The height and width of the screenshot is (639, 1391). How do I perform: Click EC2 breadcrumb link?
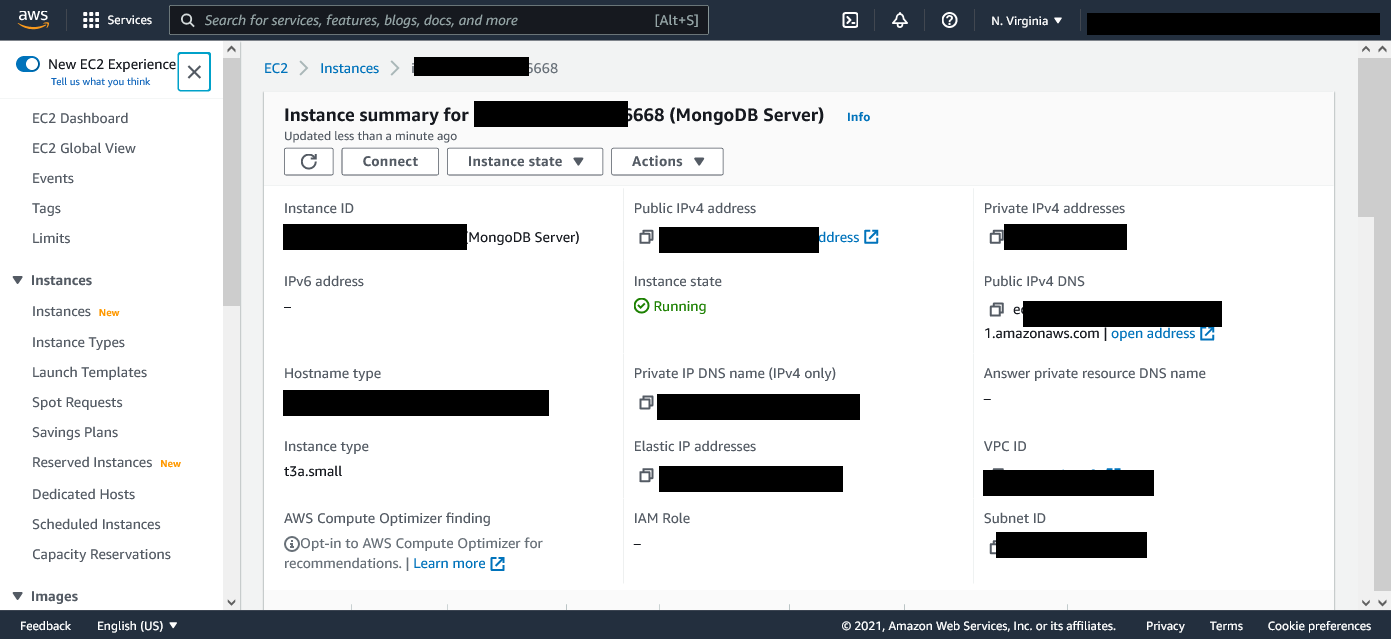[276, 68]
